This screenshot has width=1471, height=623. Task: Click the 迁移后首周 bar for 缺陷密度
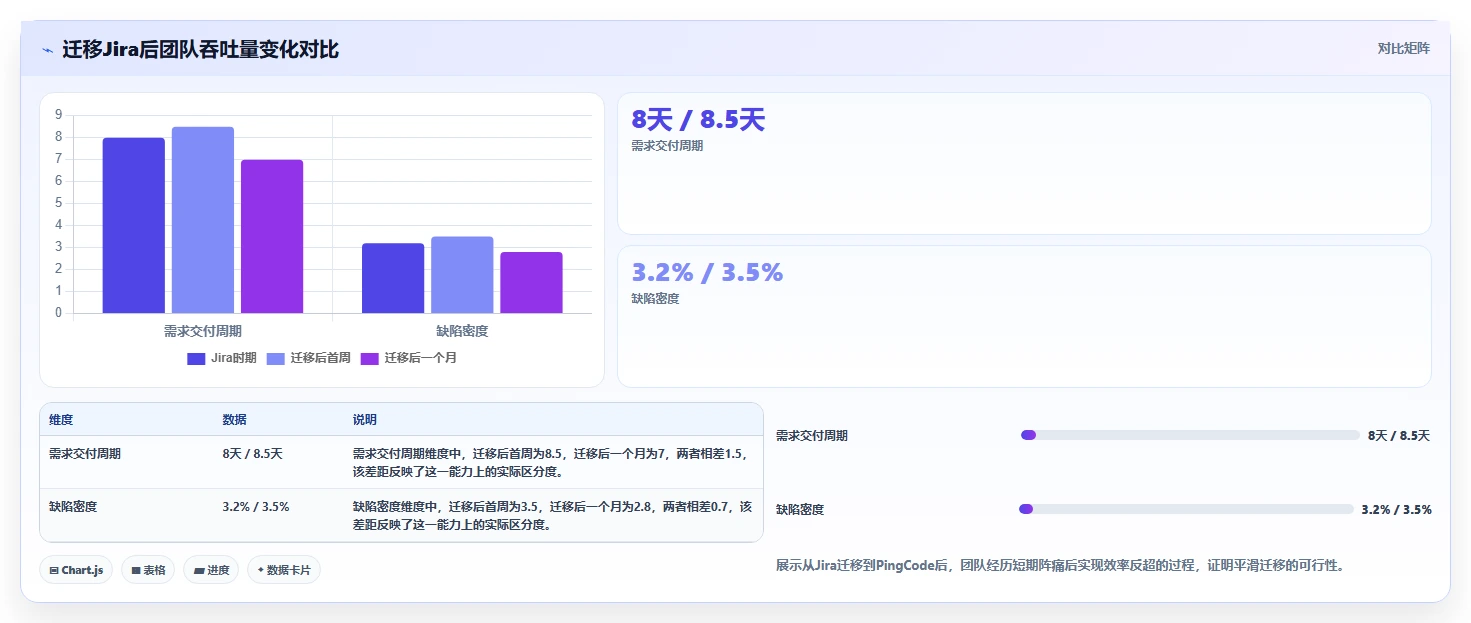462,275
